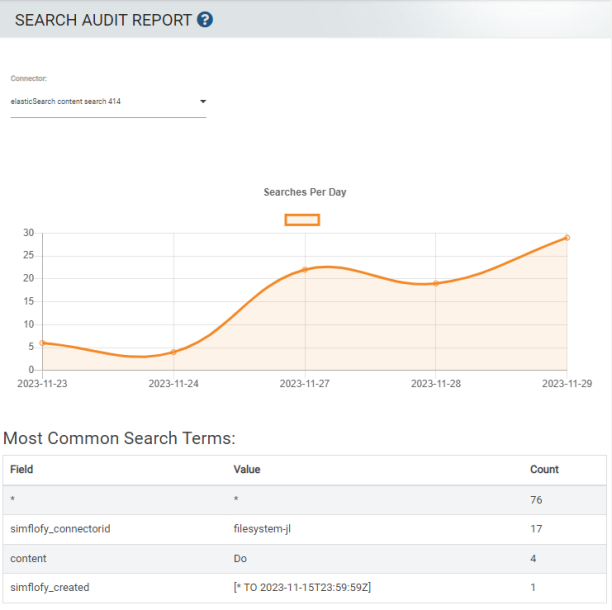Click the Field column header
The image size is (612, 610).
pos(22,470)
